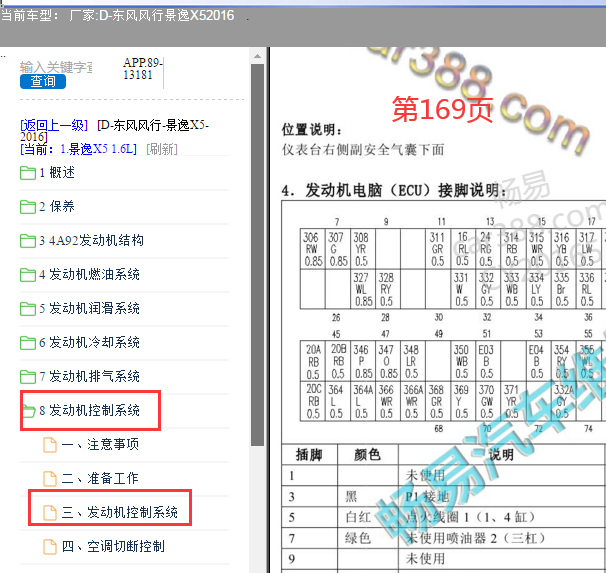Click document icon beside 一、注意事项
Screen dimensions: 606x573
pyautogui.click(x=50, y=445)
